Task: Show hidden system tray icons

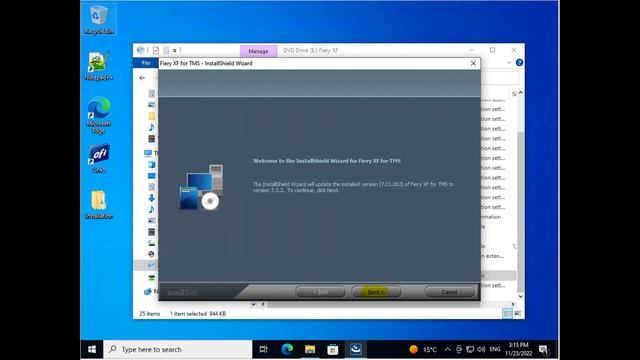Action: coord(448,349)
